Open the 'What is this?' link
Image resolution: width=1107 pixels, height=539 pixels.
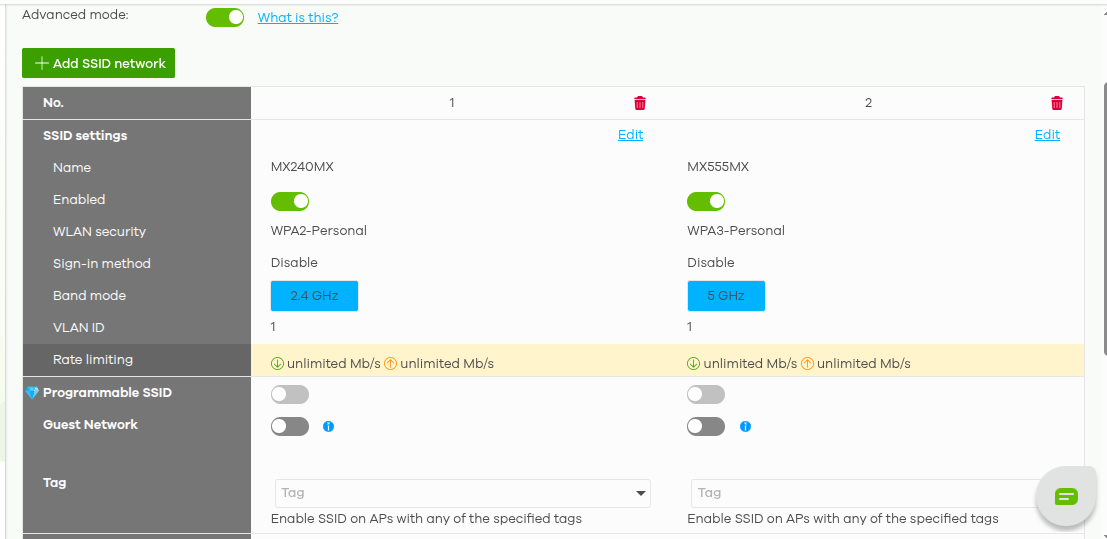click(x=297, y=17)
